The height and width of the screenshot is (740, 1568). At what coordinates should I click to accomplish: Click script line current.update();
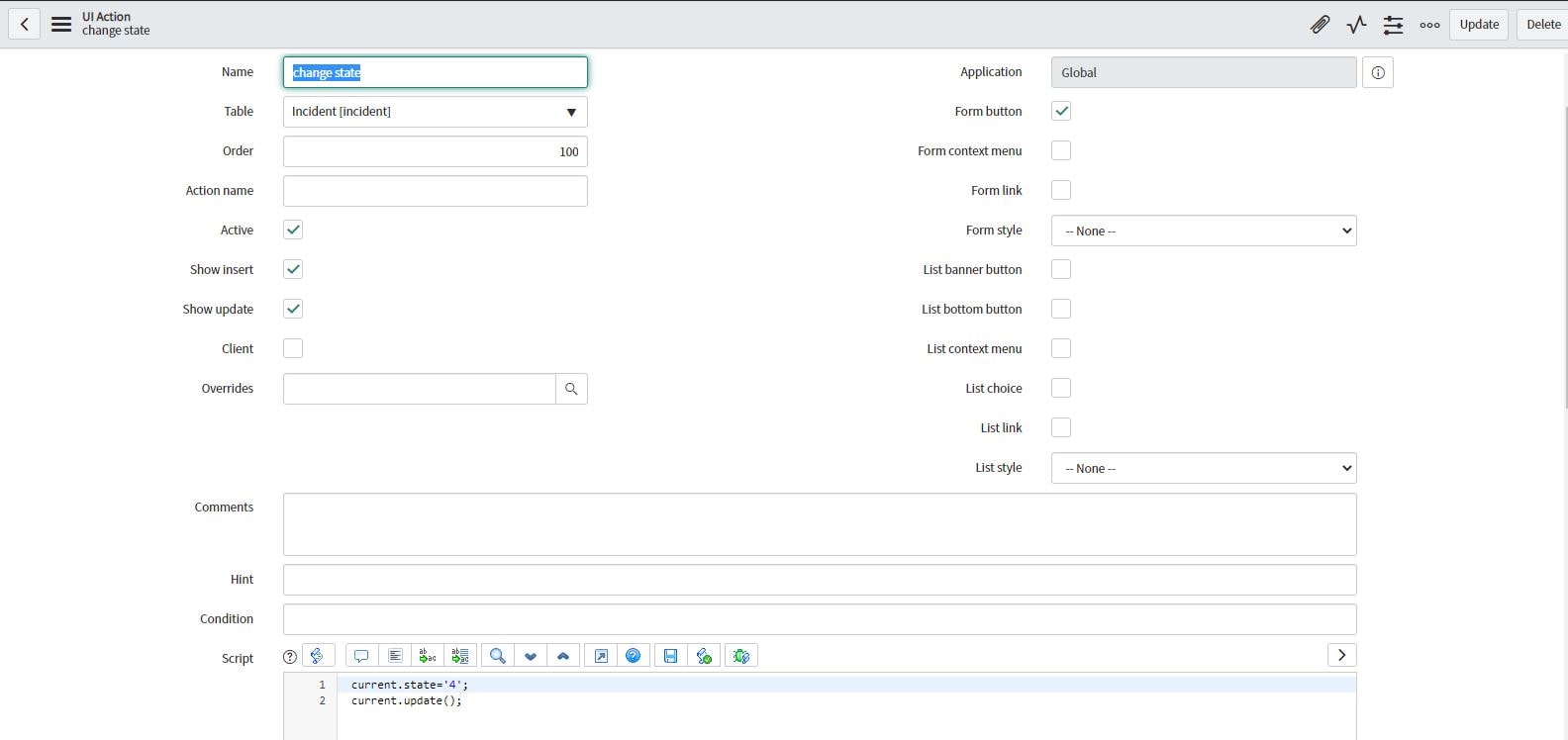[x=407, y=700]
